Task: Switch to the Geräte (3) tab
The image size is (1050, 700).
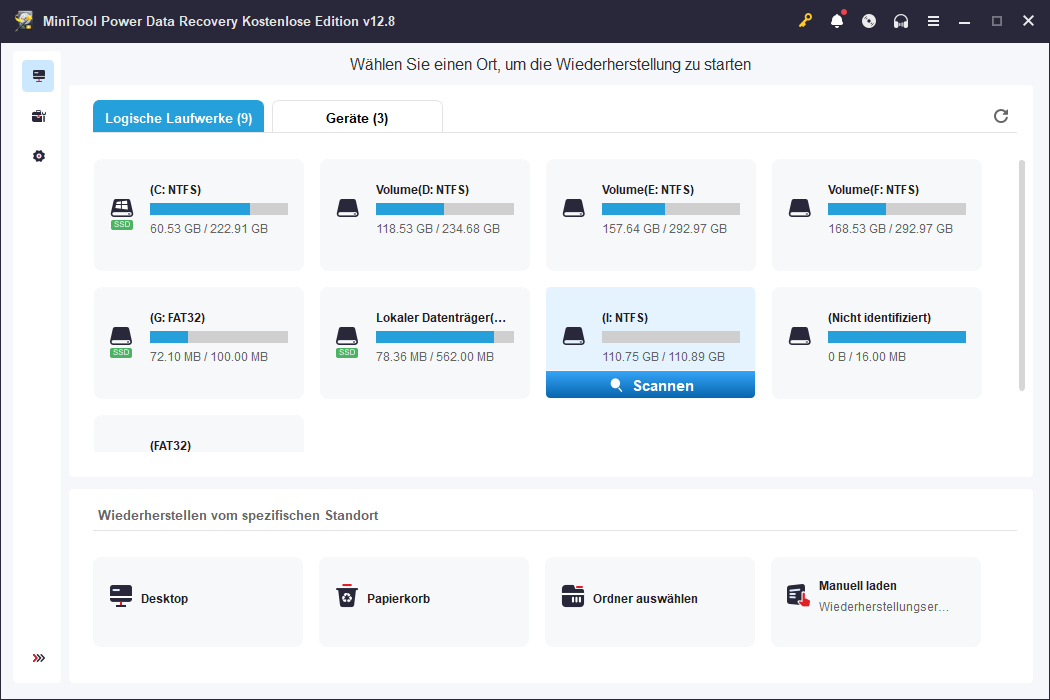Action: coord(356,117)
